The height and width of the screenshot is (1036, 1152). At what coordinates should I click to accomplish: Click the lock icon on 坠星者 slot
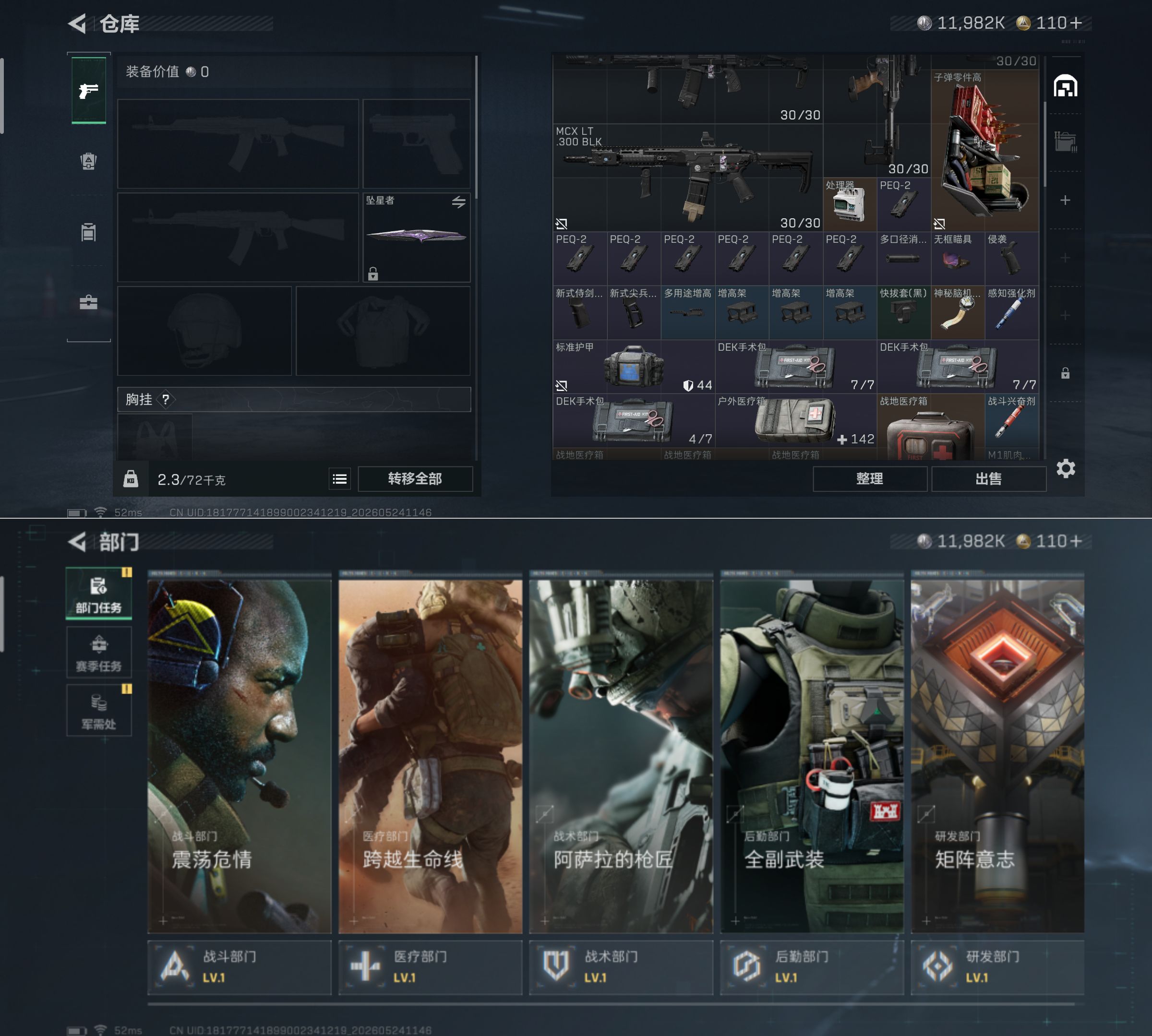pos(373,274)
